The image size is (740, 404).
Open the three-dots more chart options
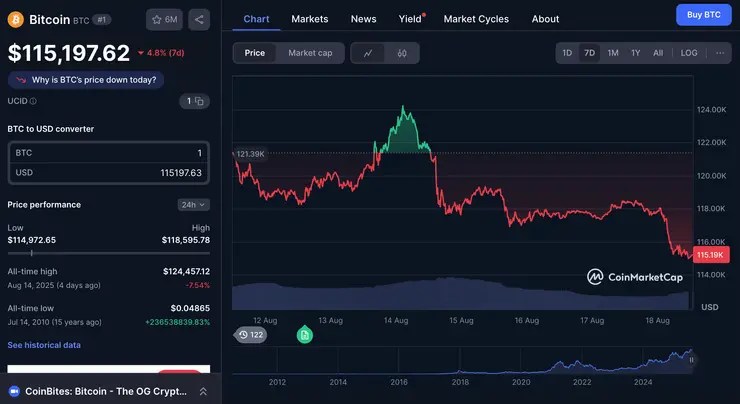720,53
